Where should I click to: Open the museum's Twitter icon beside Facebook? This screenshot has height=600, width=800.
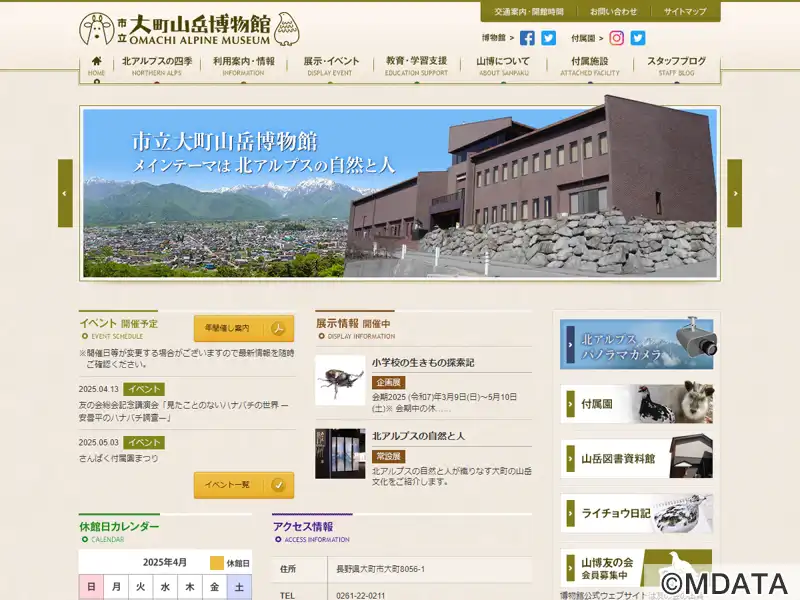tap(548, 38)
